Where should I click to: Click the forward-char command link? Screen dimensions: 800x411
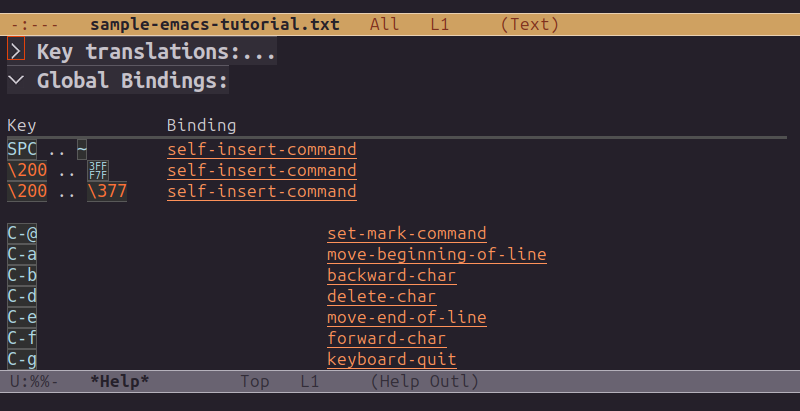(x=386, y=339)
